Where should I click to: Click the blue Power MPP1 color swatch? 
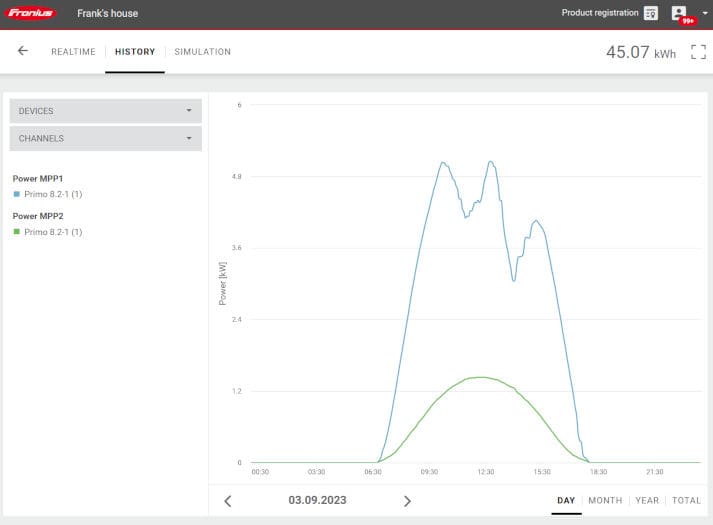[17, 194]
